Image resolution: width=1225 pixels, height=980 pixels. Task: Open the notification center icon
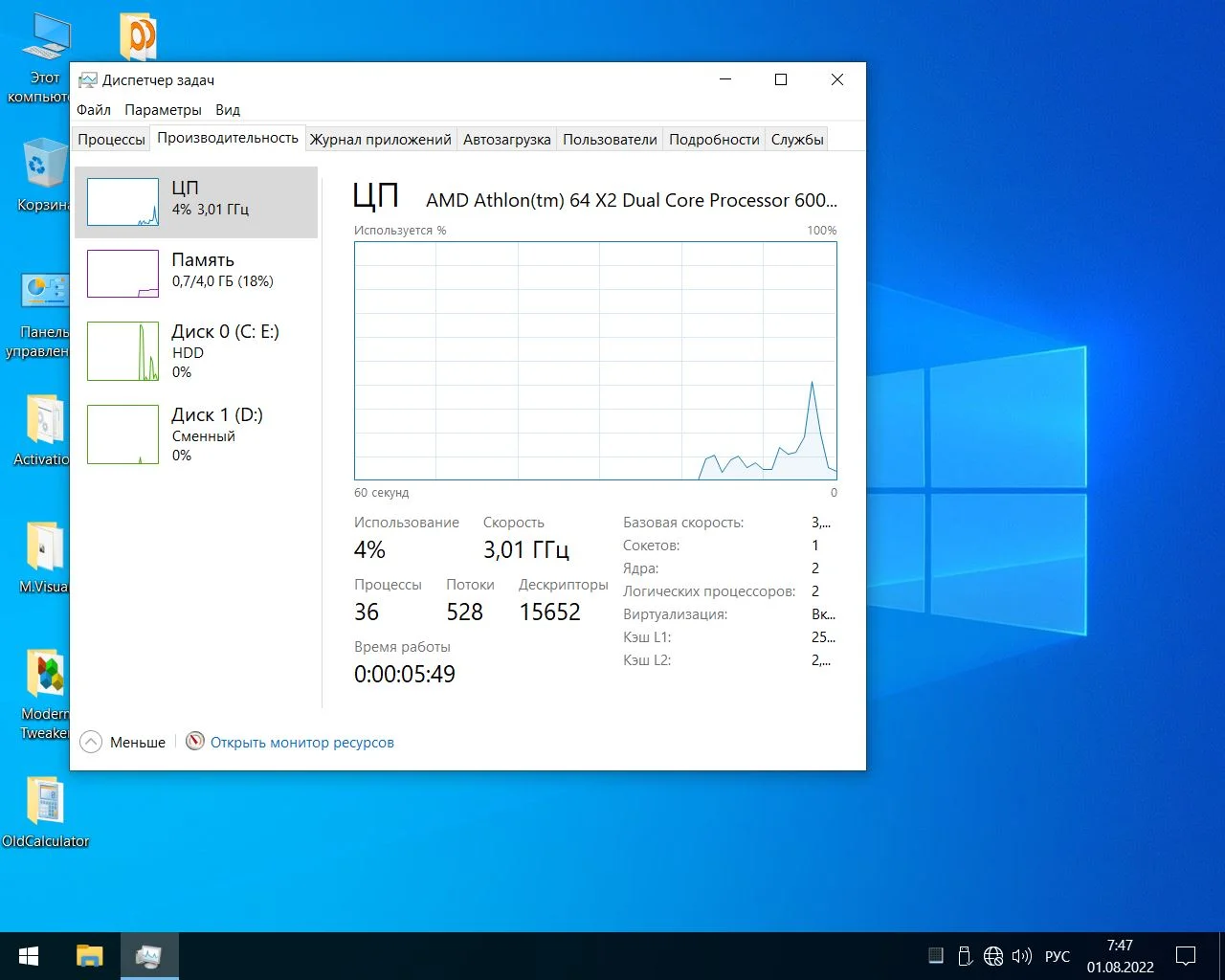click(x=1186, y=956)
